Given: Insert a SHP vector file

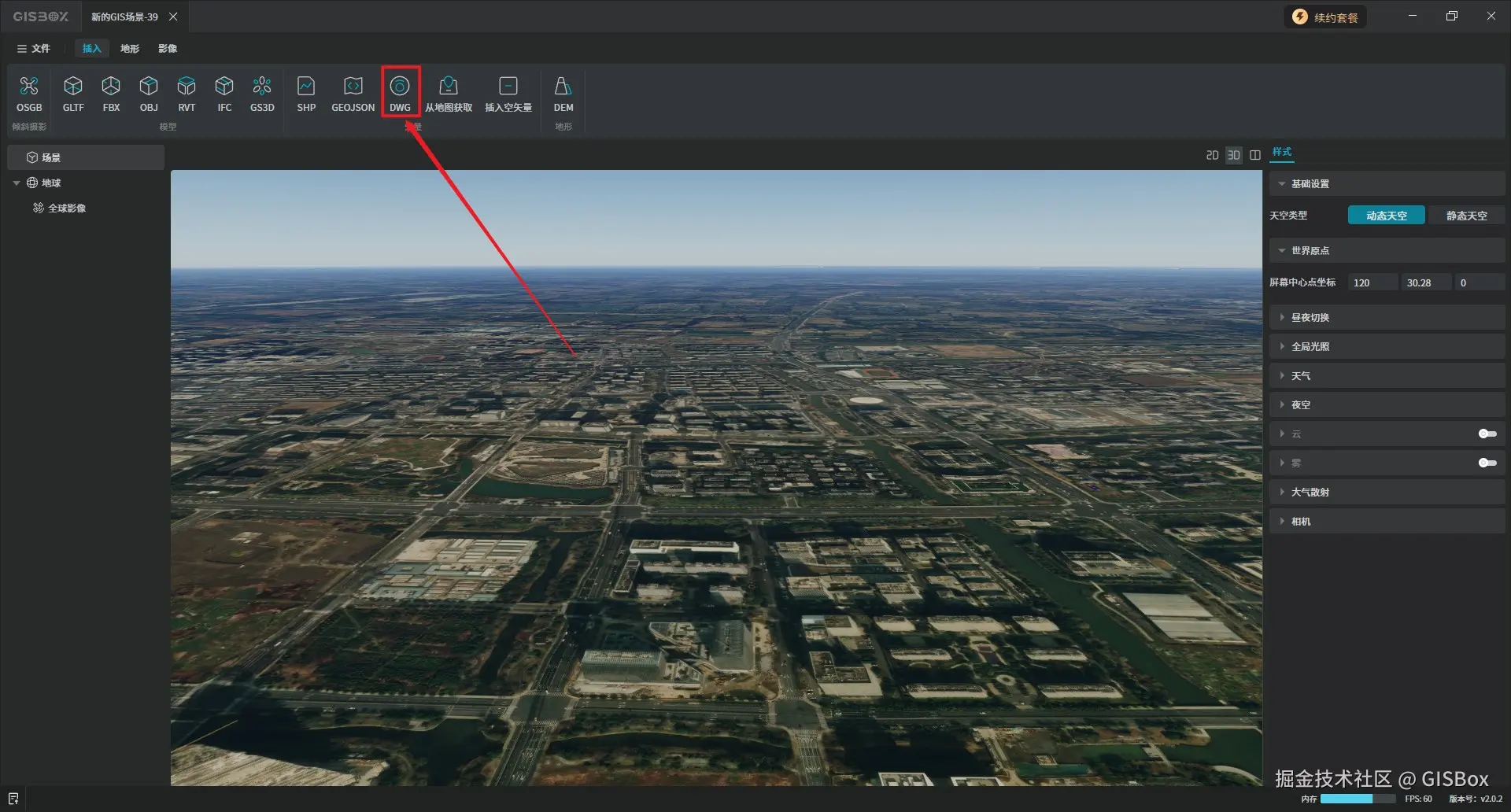Looking at the screenshot, I should pyautogui.click(x=306, y=94).
